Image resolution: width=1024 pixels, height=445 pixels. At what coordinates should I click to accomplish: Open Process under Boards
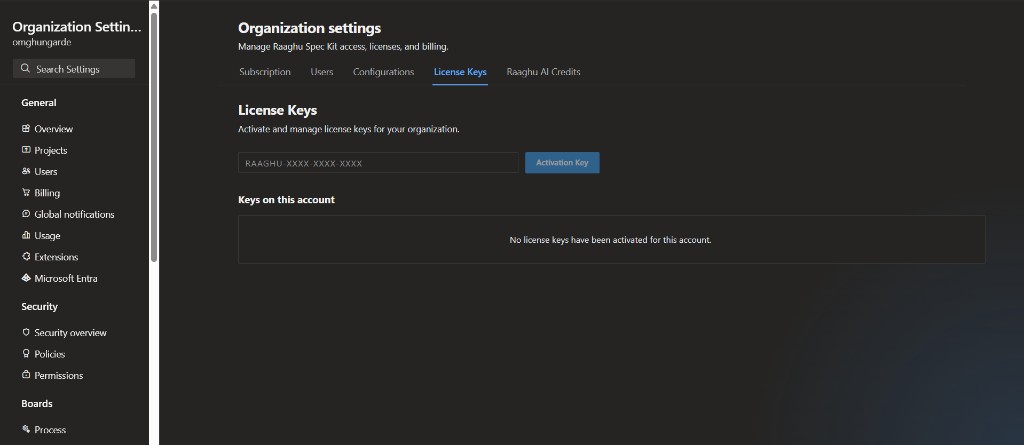tap(50, 430)
